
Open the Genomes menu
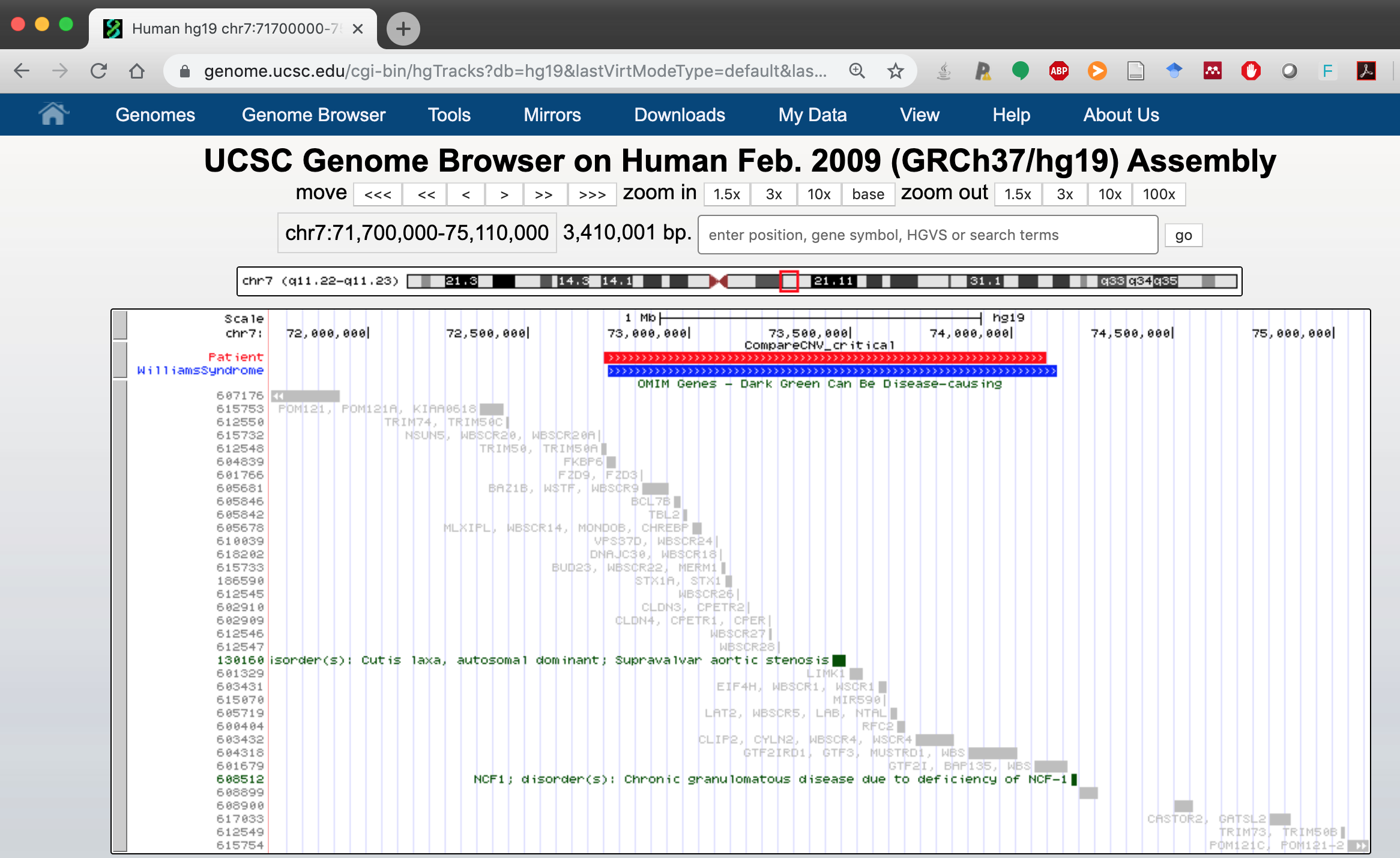click(x=155, y=115)
